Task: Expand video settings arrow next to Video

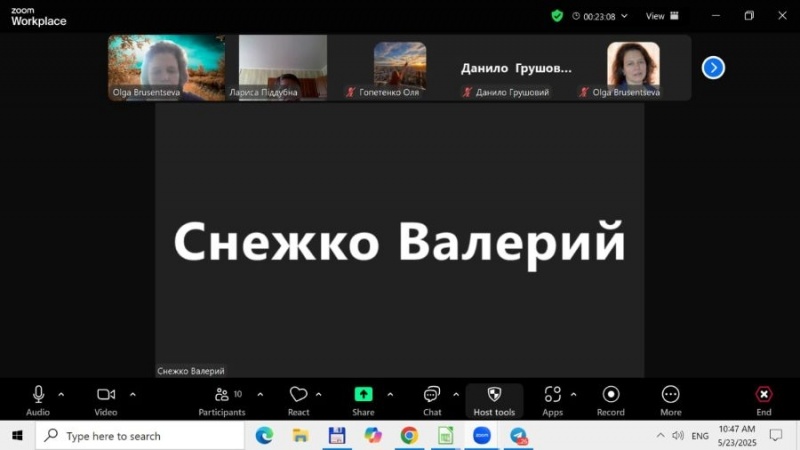Action: [132, 394]
